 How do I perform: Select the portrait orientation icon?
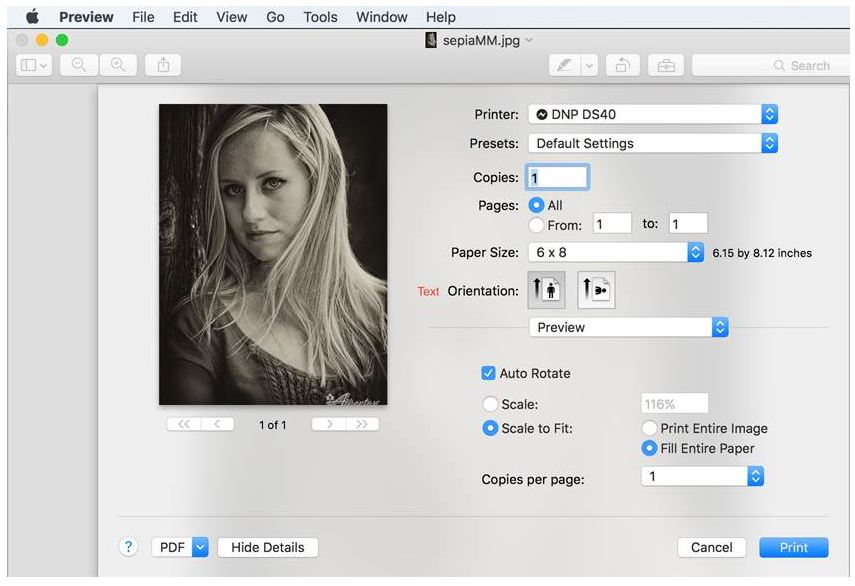[546, 290]
